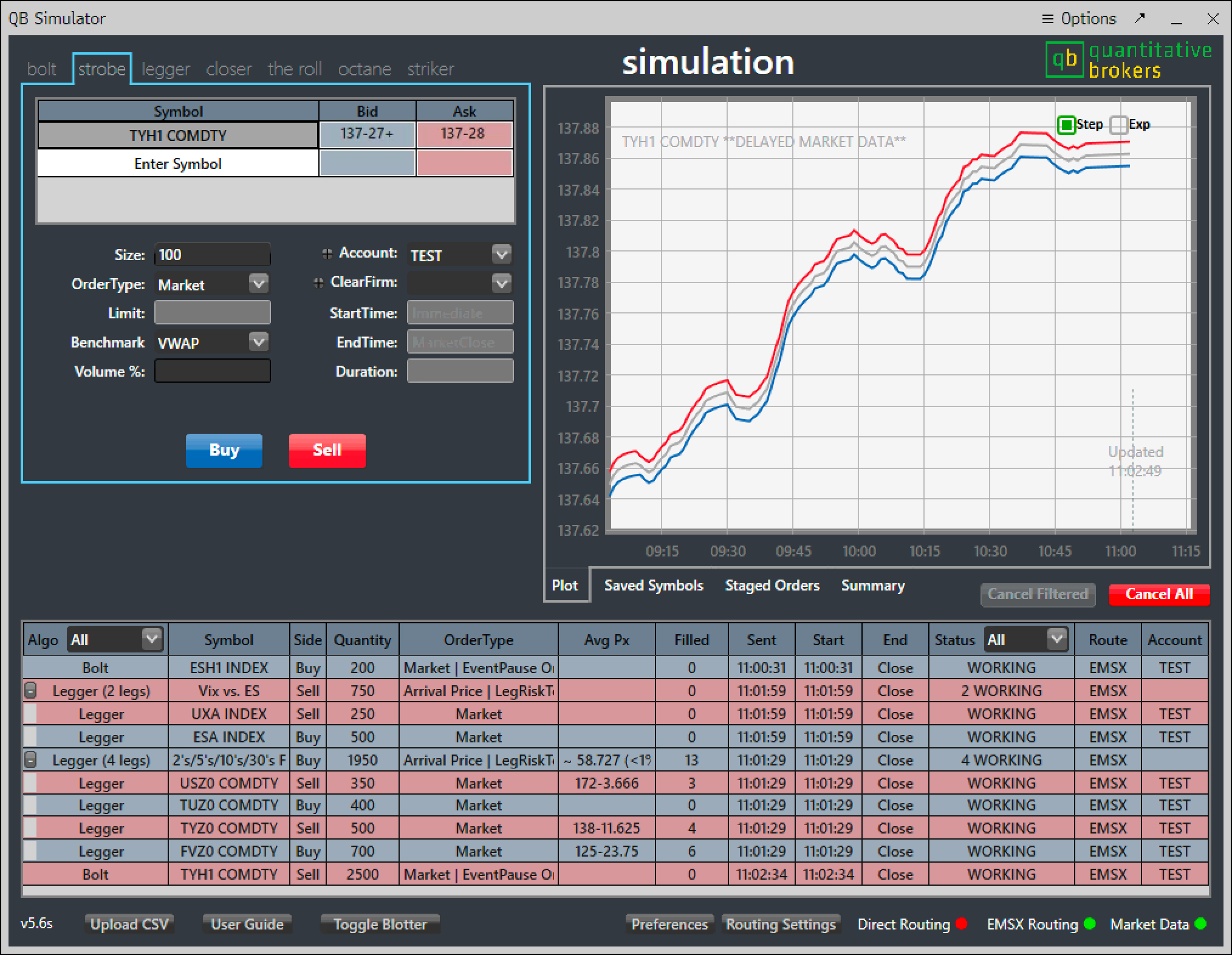
Task: Toggle checkbox on TYZ0 COMDTY legger row
Action: (x=30, y=829)
